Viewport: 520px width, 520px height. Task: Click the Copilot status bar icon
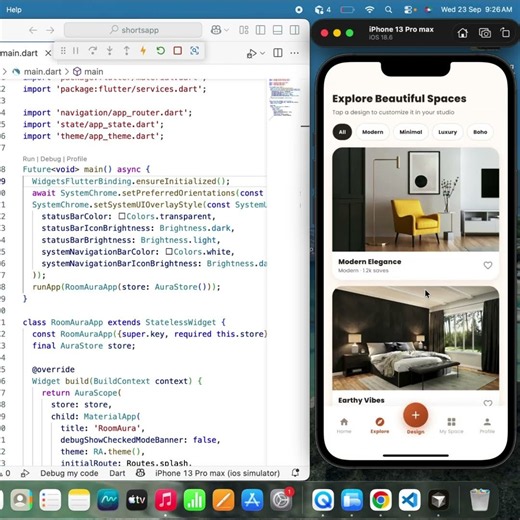140,473
